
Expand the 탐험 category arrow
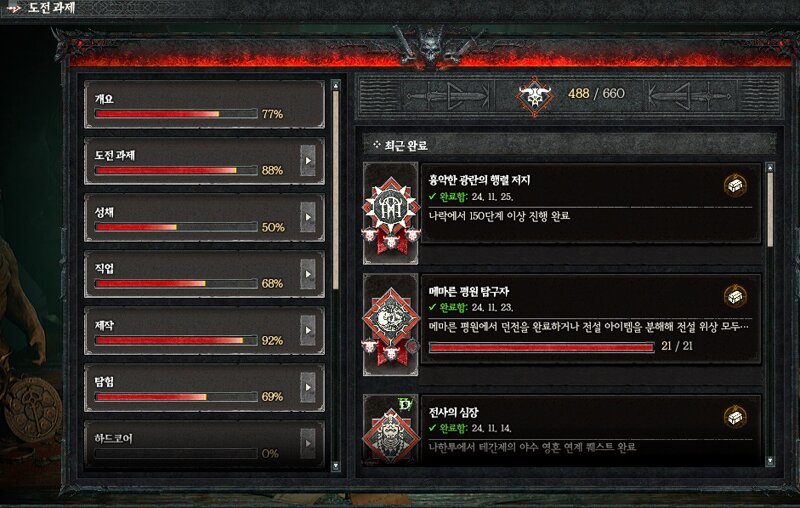(x=308, y=387)
